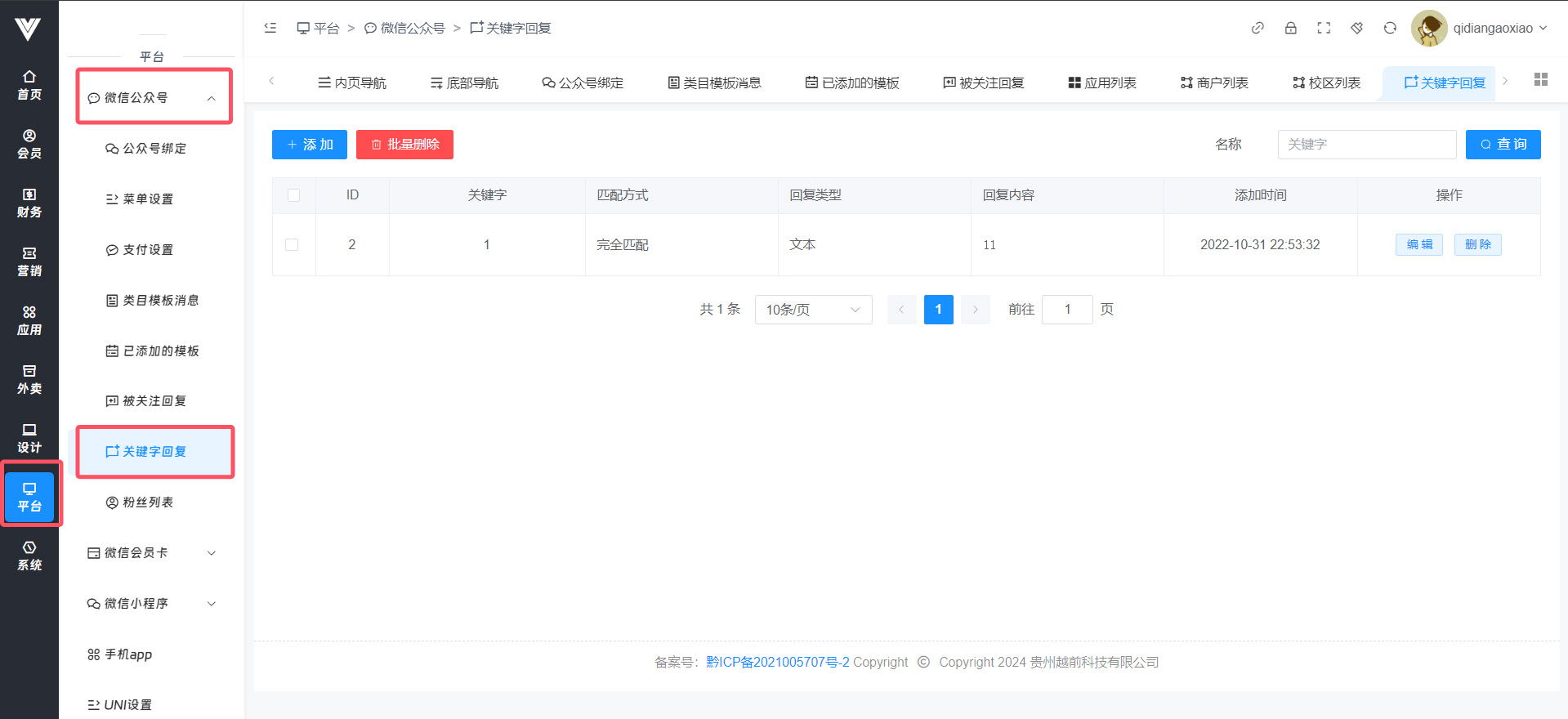This screenshot has width=1568, height=719.
Task: Open the 系统 system sidebar icon
Action: tap(29, 556)
